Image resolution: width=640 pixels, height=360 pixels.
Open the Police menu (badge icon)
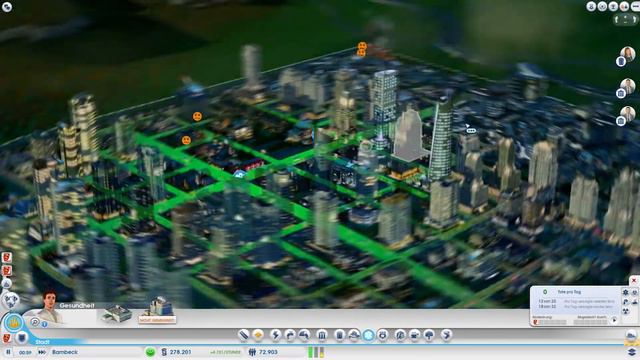click(x=383, y=335)
